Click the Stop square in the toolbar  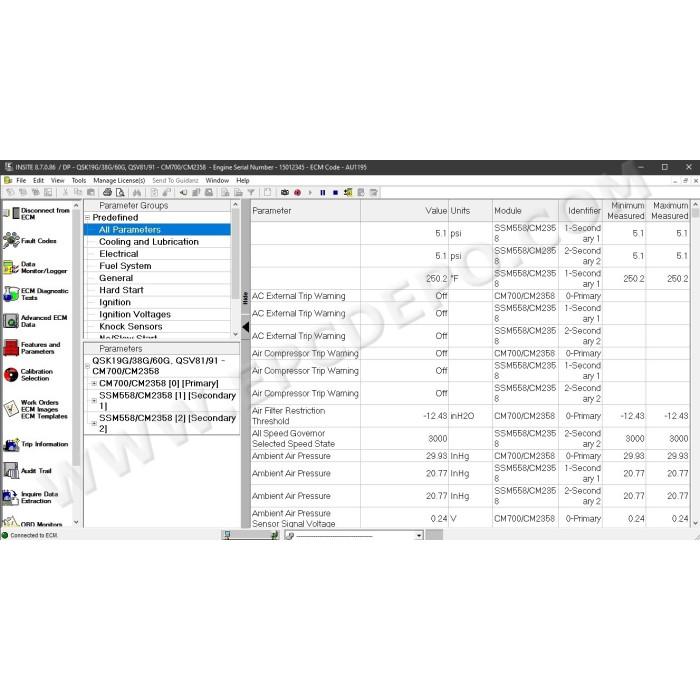coord(335,192)
